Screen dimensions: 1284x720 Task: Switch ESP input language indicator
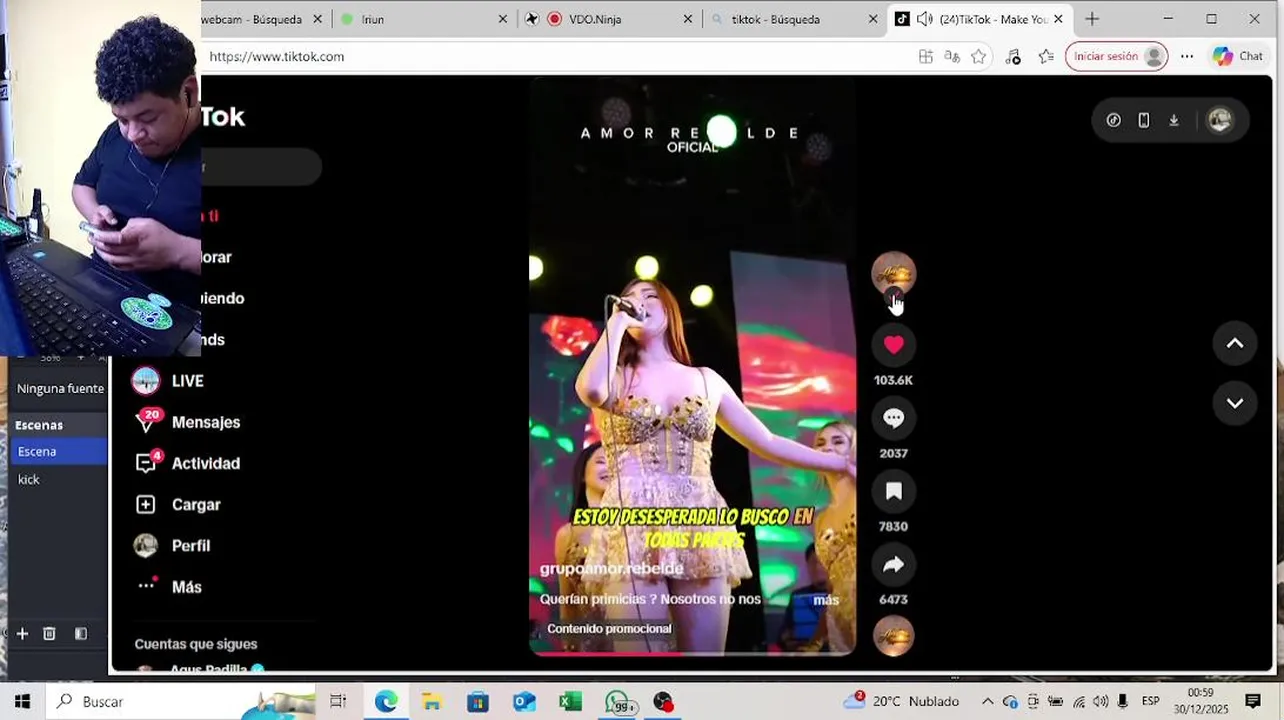[x=1151, y=701]
